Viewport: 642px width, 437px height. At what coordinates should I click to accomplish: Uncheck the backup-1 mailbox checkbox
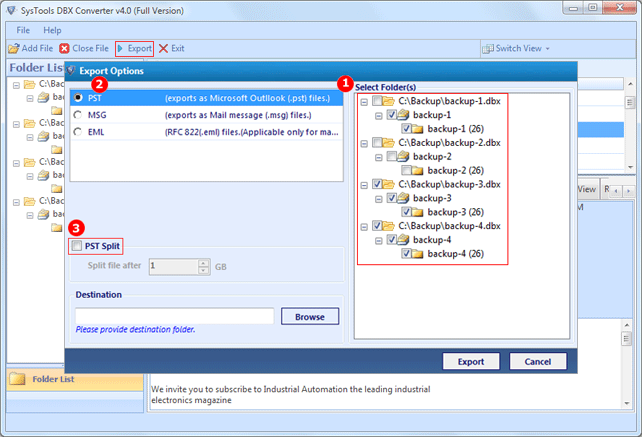tap(391, 115)
